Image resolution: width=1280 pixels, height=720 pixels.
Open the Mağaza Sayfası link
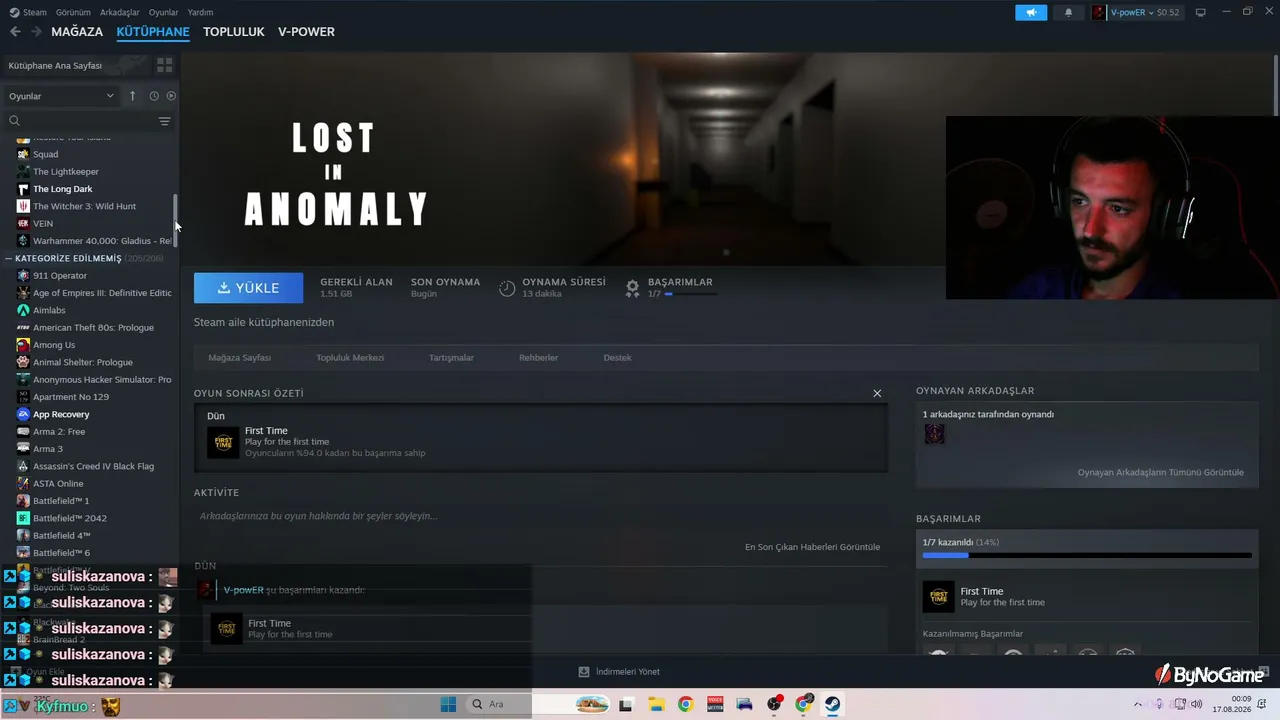pos(239,357)
